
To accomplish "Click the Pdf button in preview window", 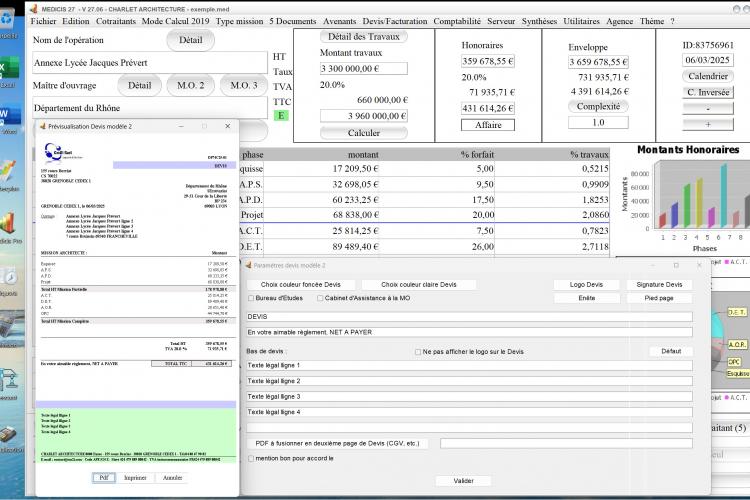I will point(104,478).
